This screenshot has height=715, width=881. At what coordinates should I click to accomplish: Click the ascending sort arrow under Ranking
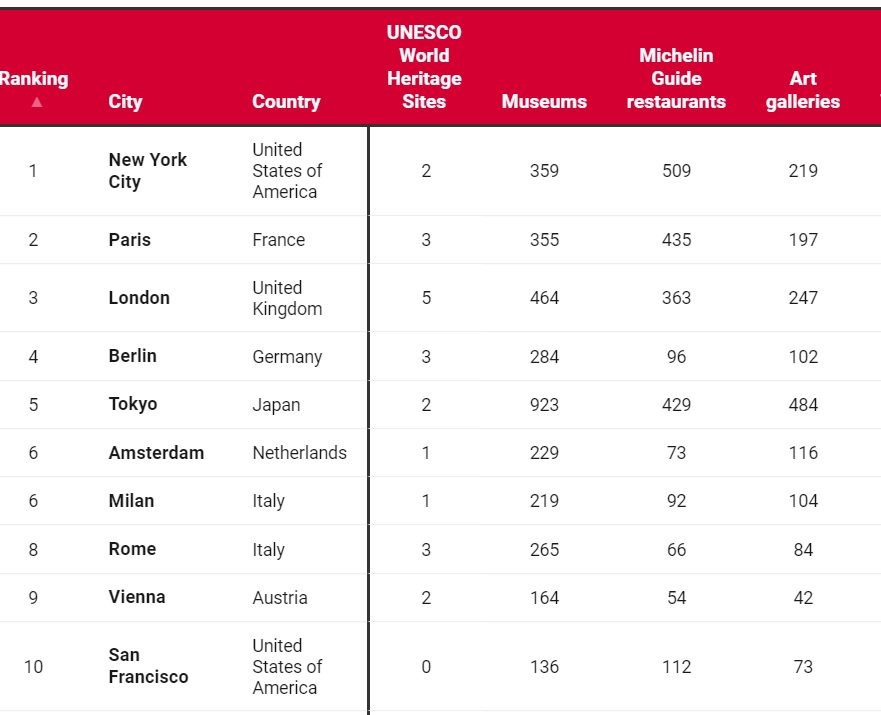point(37,102)
